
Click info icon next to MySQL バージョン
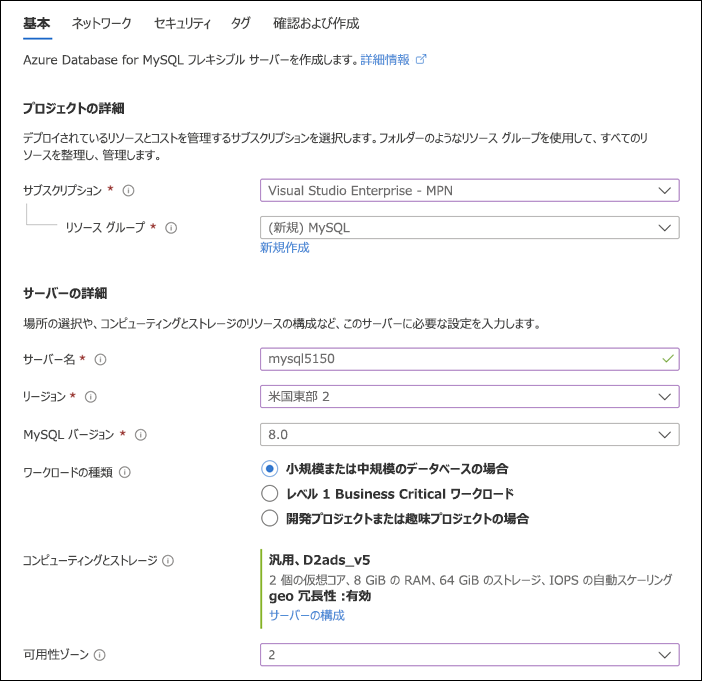pyautogui.click(x=141, y=435)
